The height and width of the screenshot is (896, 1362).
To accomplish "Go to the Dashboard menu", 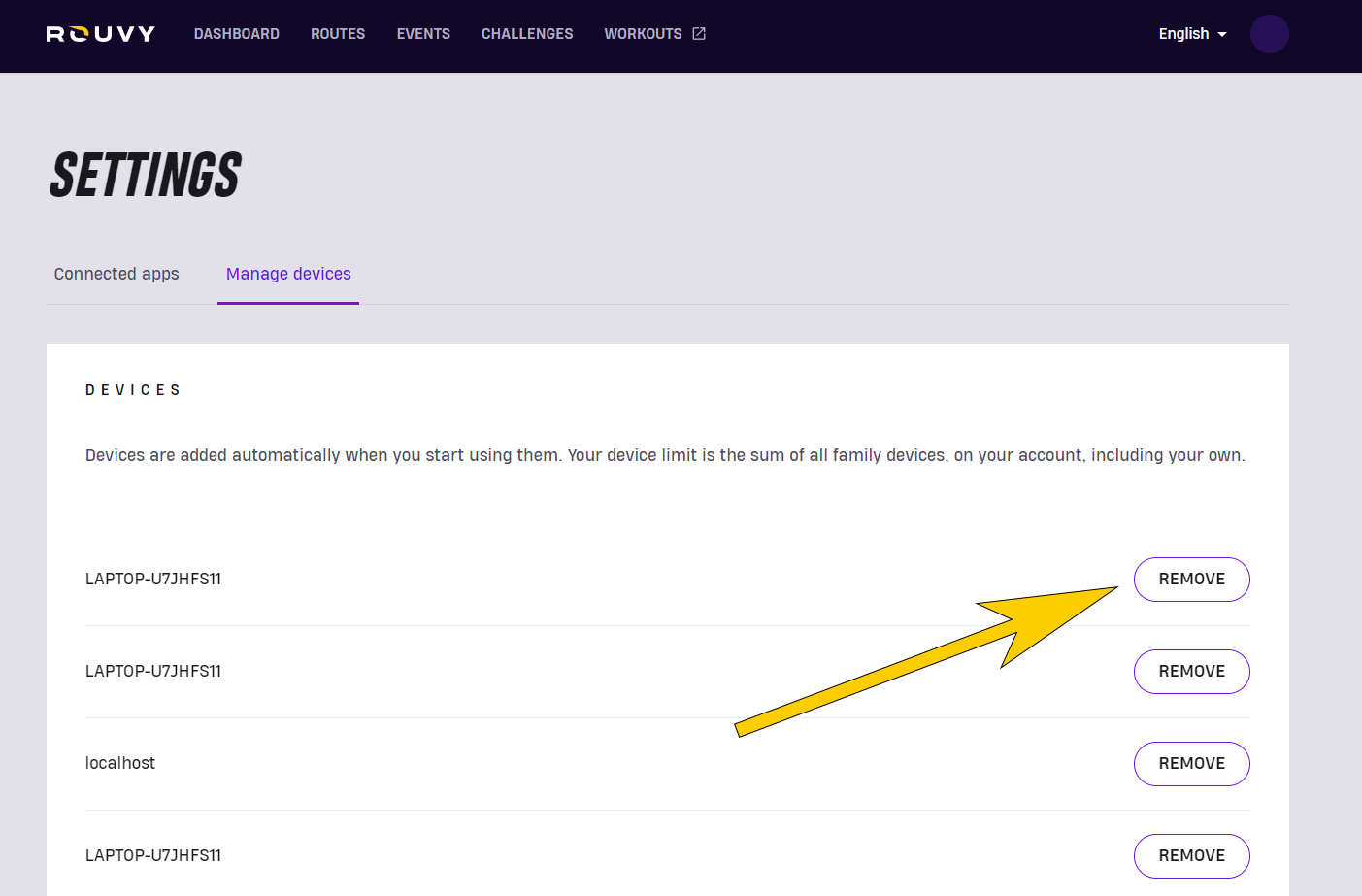I will (x=237, y=34).
